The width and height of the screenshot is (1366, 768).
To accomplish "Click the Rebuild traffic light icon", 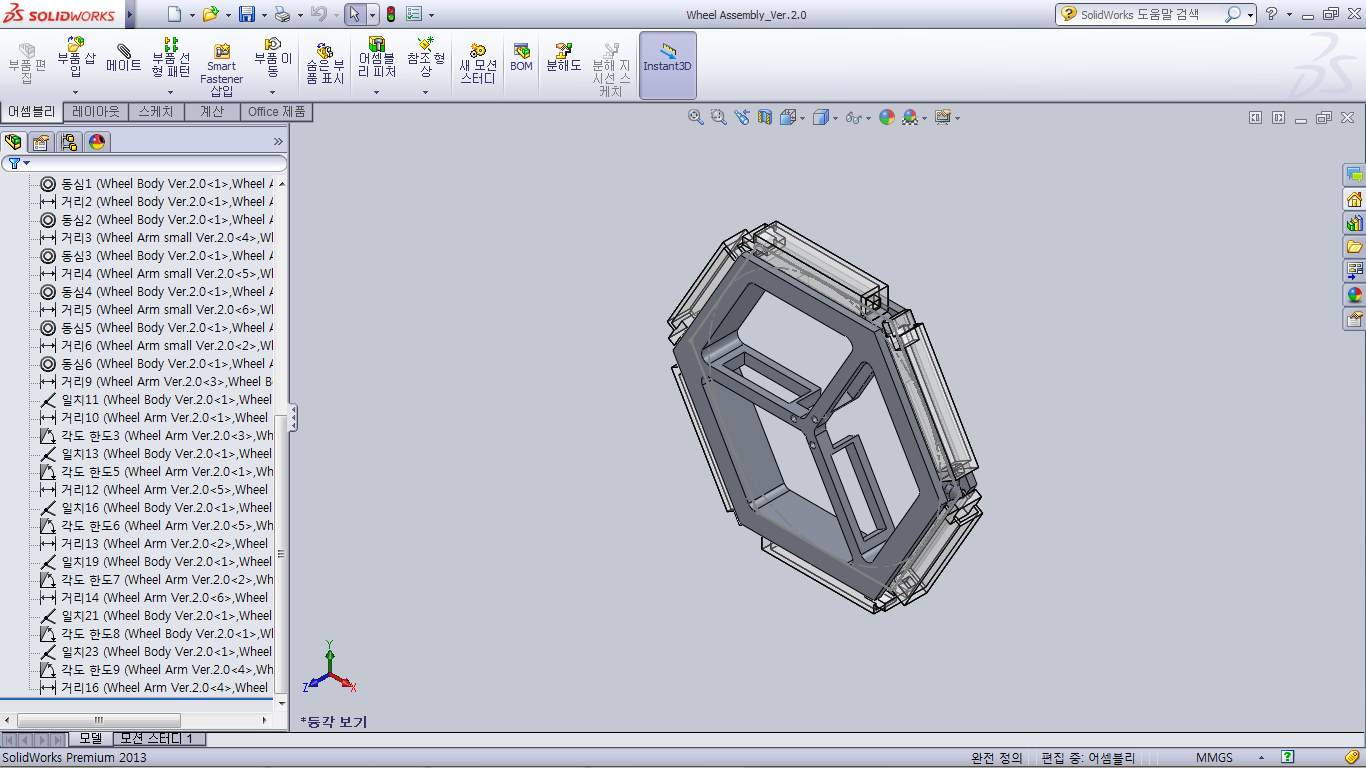I will (x=390, y=14).
